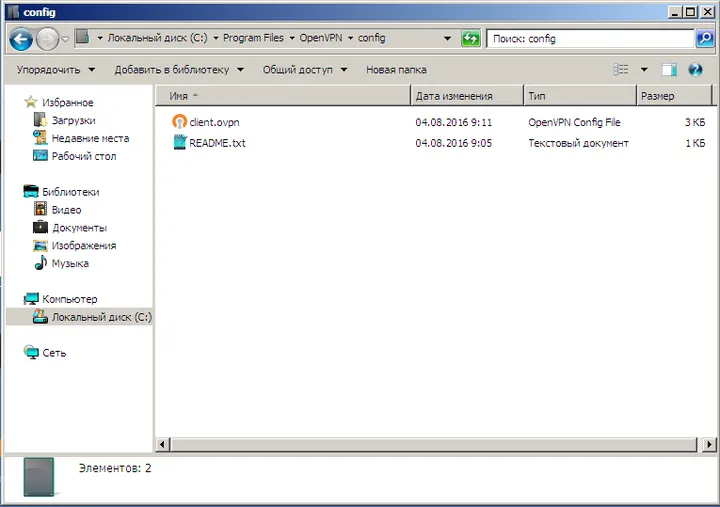Open view options dropdown arrow
720x507 pixels.
pyautogui.click(x=644, y=70)
